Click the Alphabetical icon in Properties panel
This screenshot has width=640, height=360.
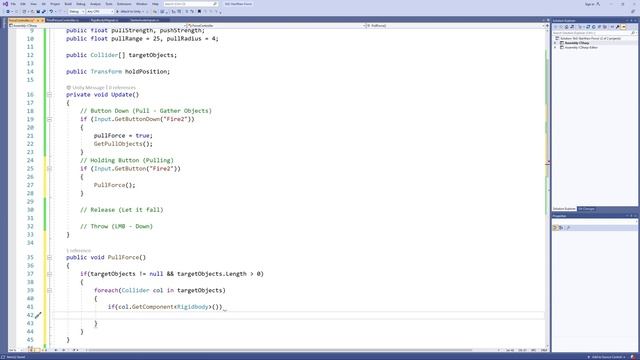(561, 228)
